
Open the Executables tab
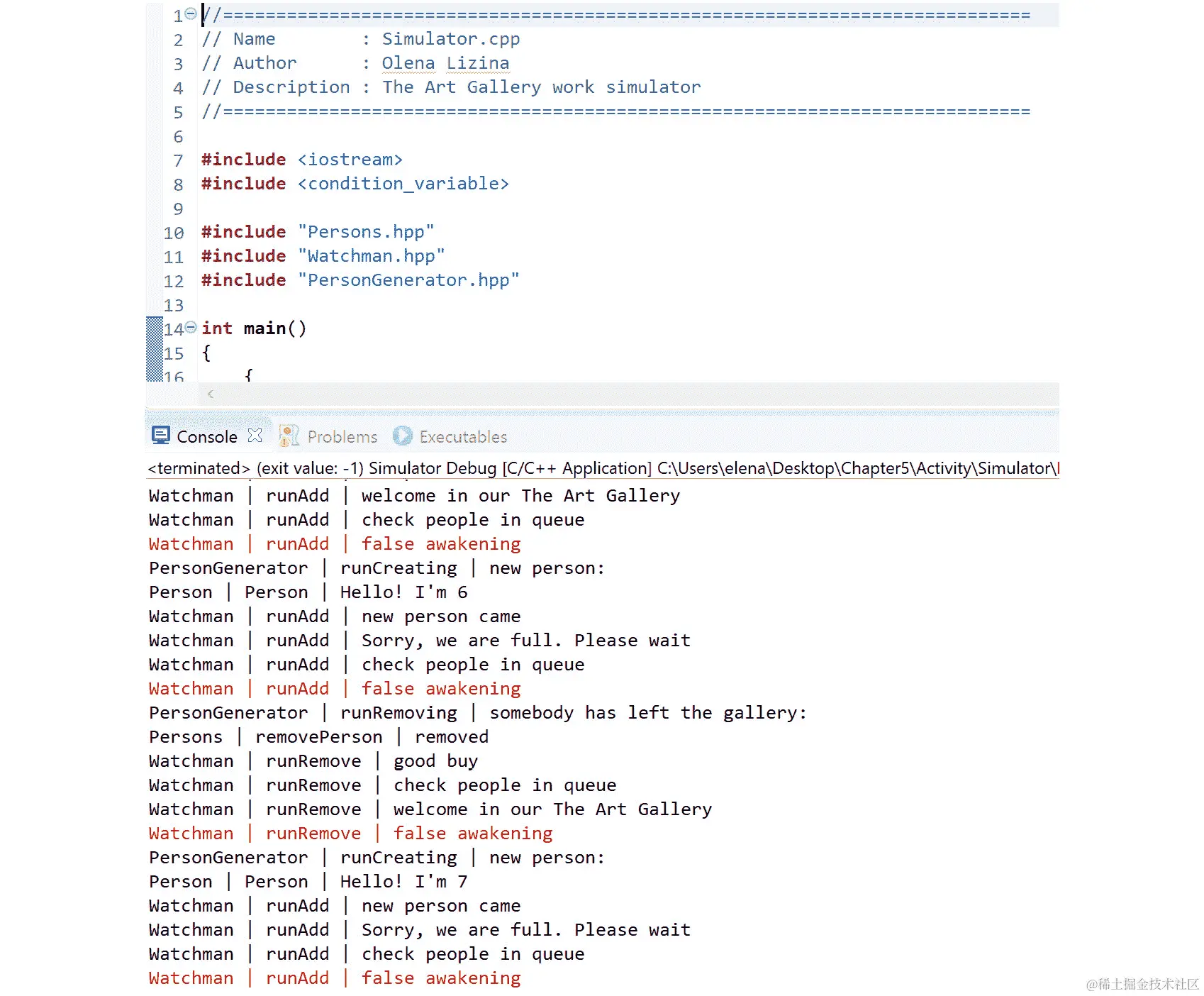point(463,436)
